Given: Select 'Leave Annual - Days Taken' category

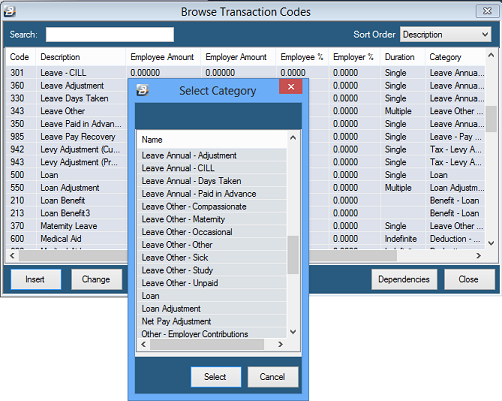Looking at the screenshot, I should pos(212,181).
